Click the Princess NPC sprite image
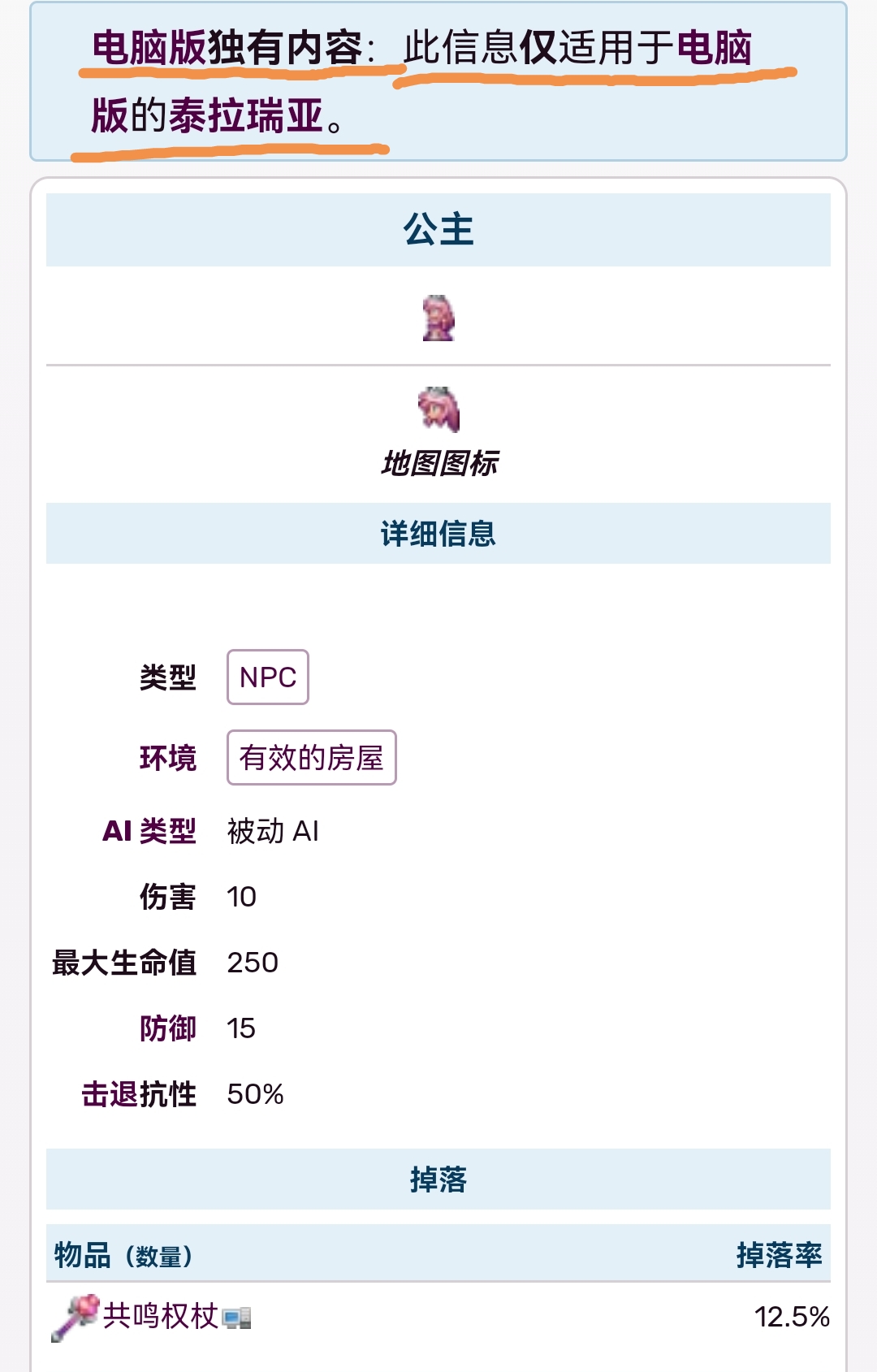 (438, 318)
